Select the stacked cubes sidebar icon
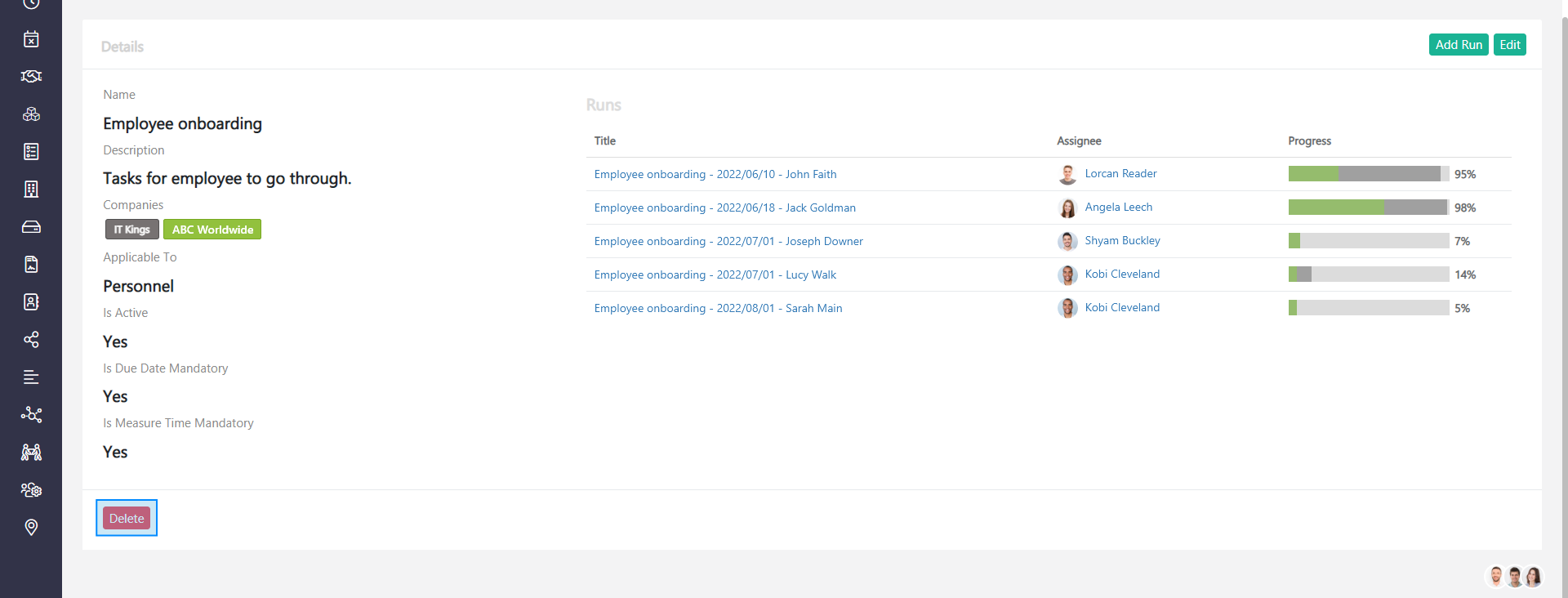The image size is (1568, 598). (x=31, y=114)
